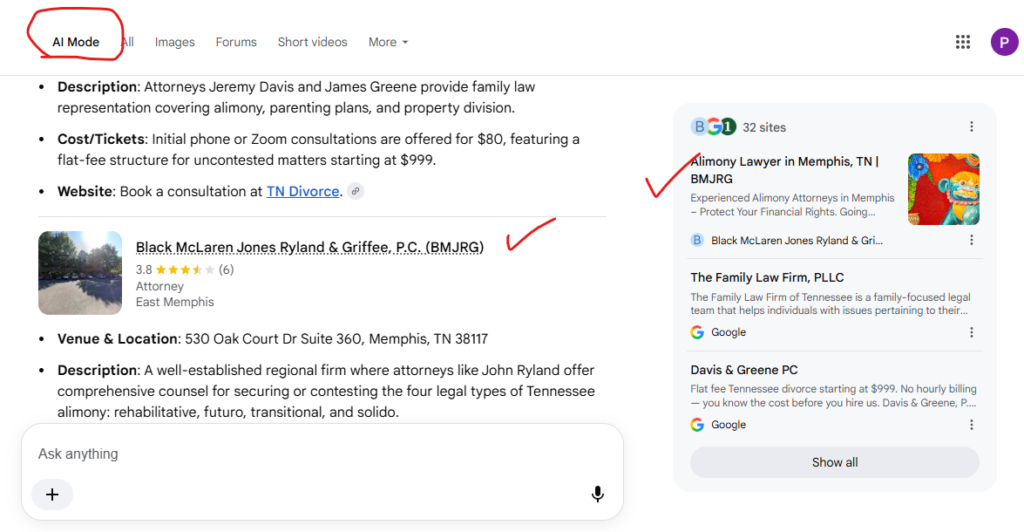
Task: Click the Jeremy Davis and James Greene description
Action: tap(296, 97)
